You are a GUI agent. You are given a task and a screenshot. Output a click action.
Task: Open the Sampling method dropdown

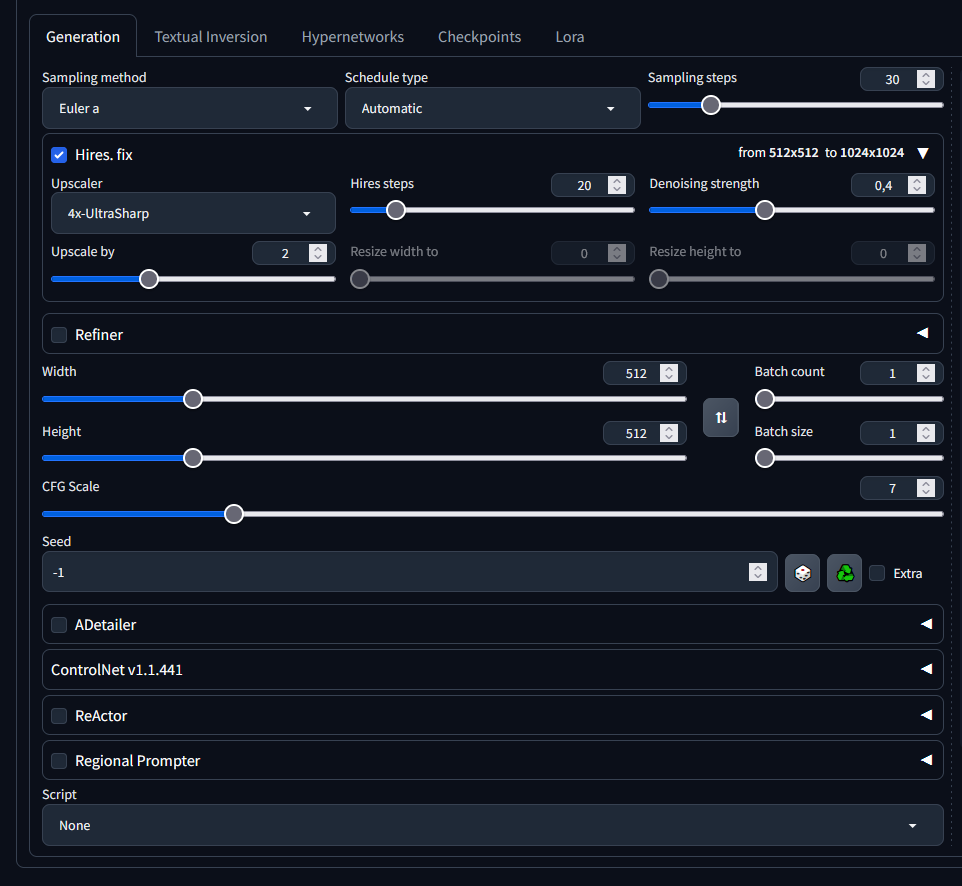tap(190, 108)
